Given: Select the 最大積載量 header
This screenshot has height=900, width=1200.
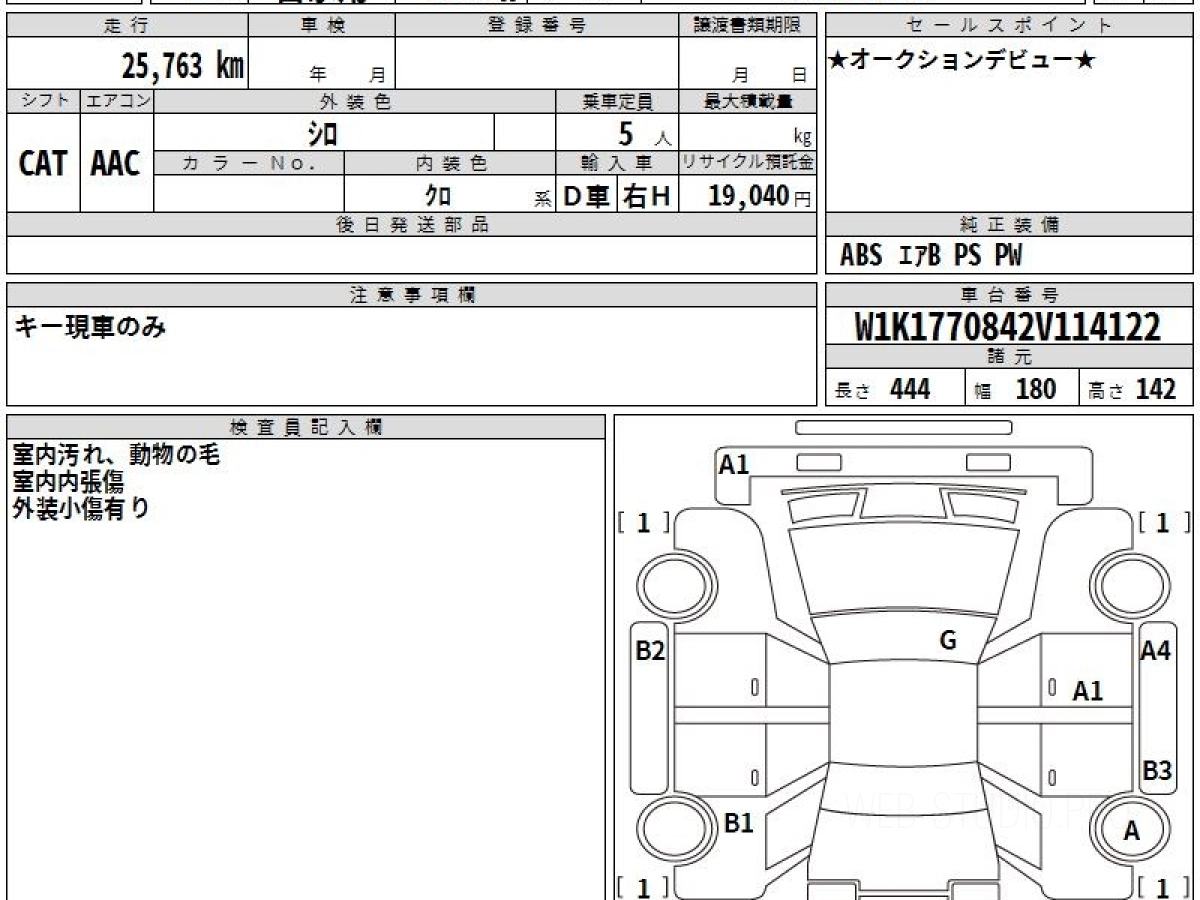Looking at the screenshot, I should pyautogui.click(x=747, y=101).
